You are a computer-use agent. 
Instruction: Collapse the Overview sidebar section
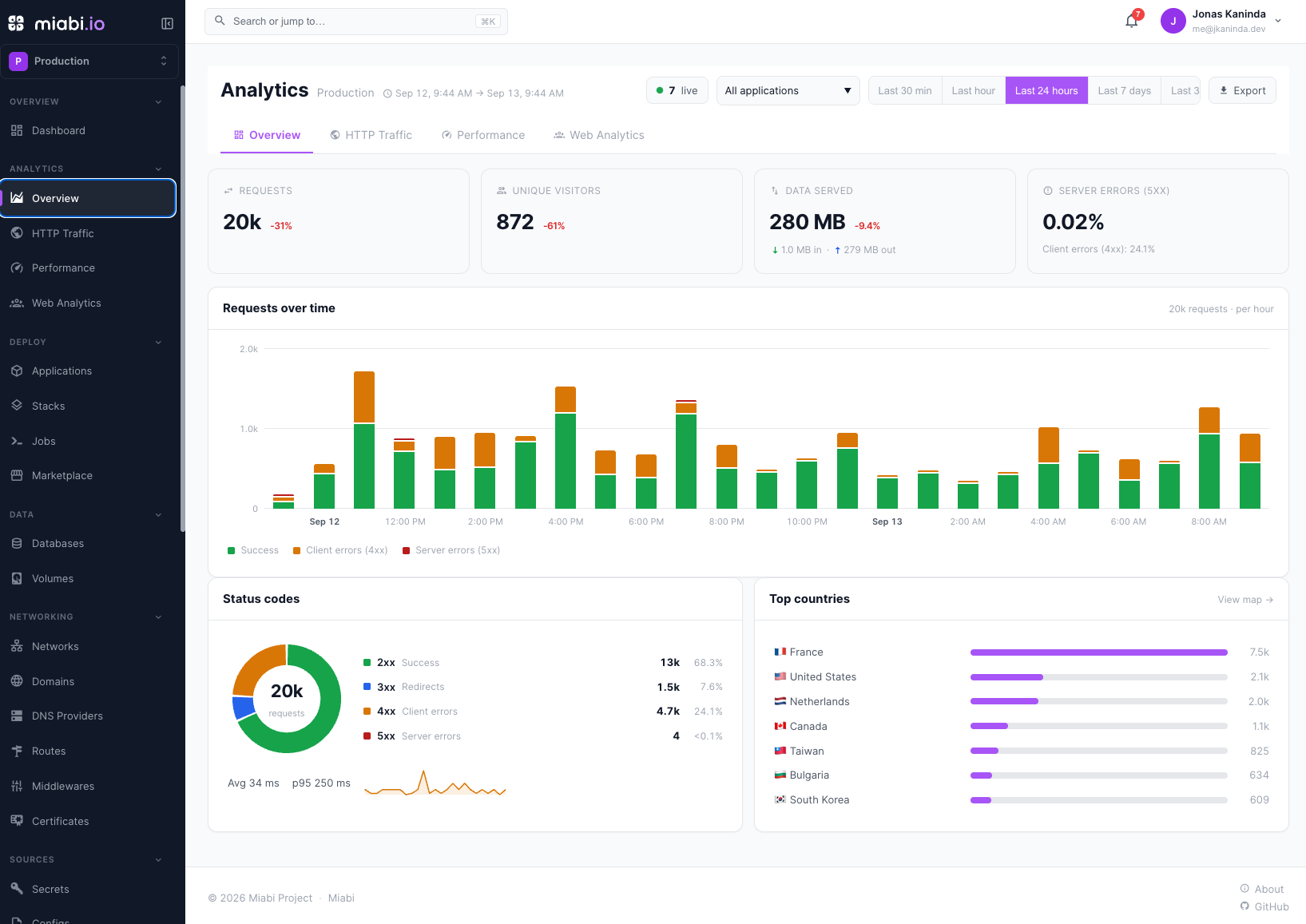tap(158, 101)
